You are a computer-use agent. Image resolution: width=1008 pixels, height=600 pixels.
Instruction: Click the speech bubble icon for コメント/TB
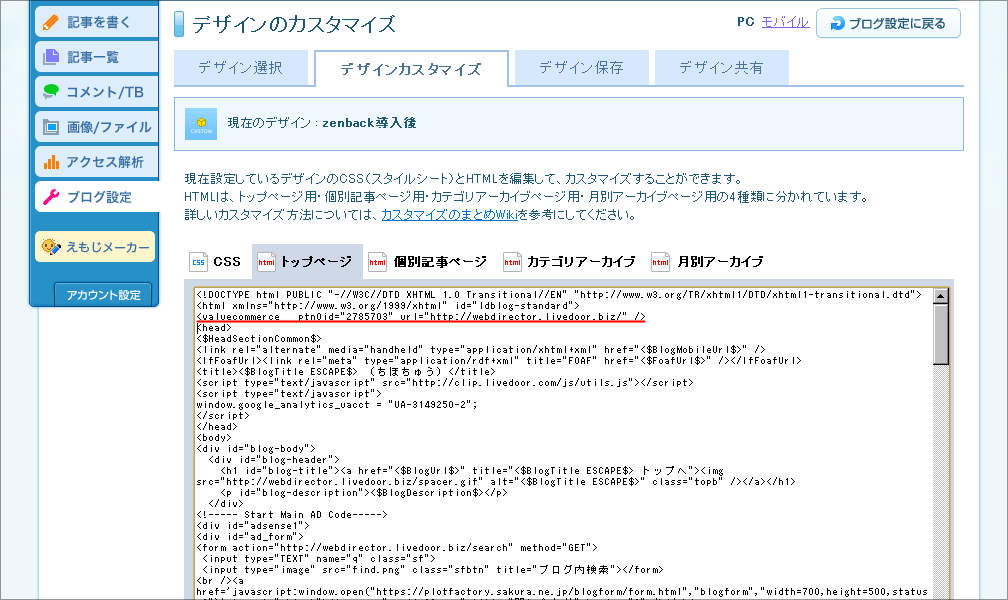51,91
